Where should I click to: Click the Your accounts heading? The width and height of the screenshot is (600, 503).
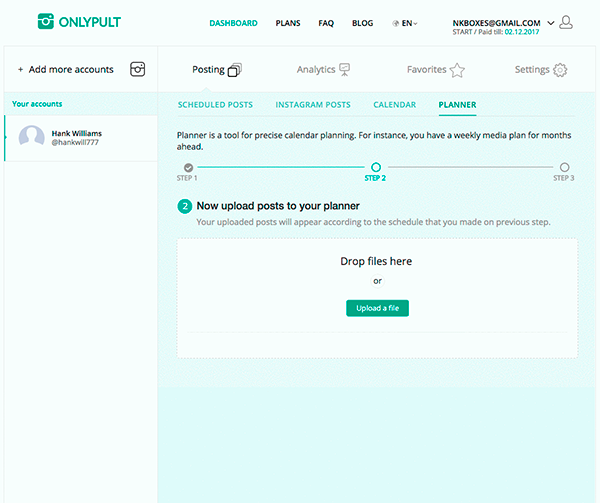tap(37, 104)
